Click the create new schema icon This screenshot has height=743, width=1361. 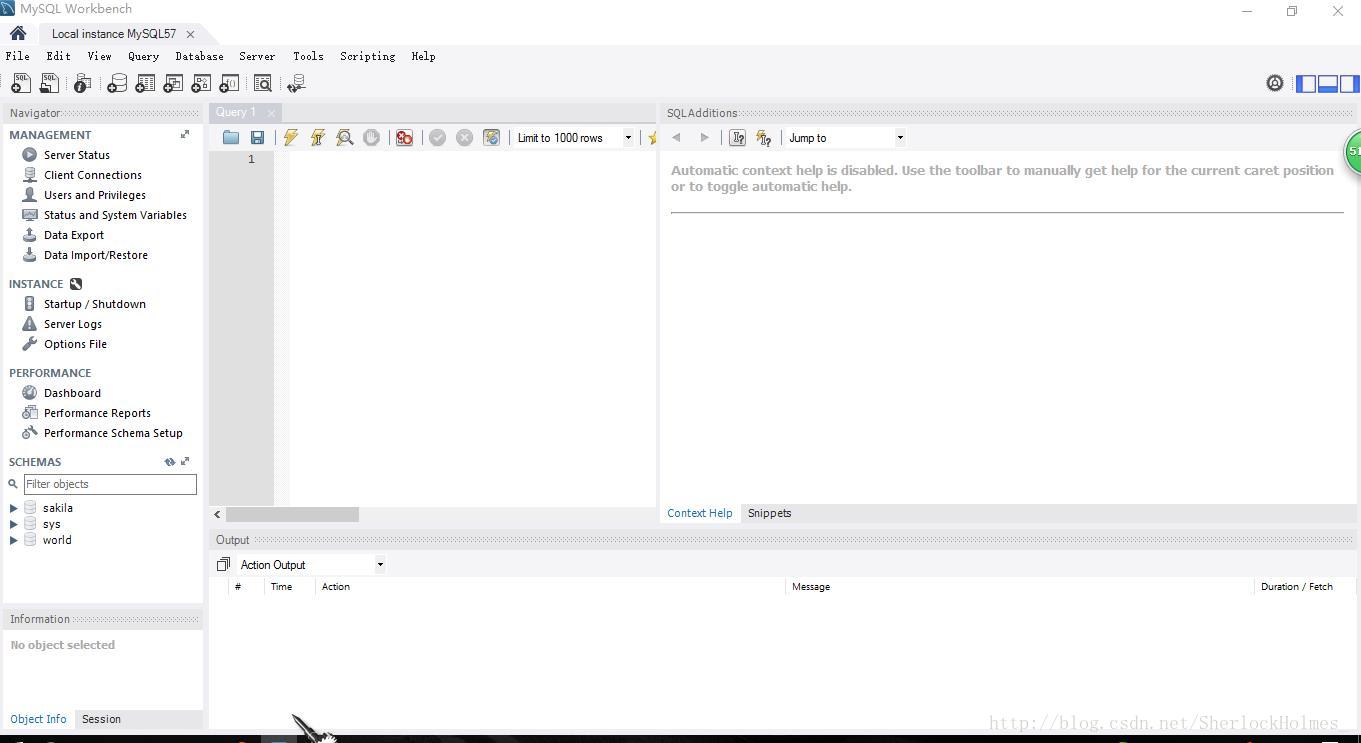[117, 84]
